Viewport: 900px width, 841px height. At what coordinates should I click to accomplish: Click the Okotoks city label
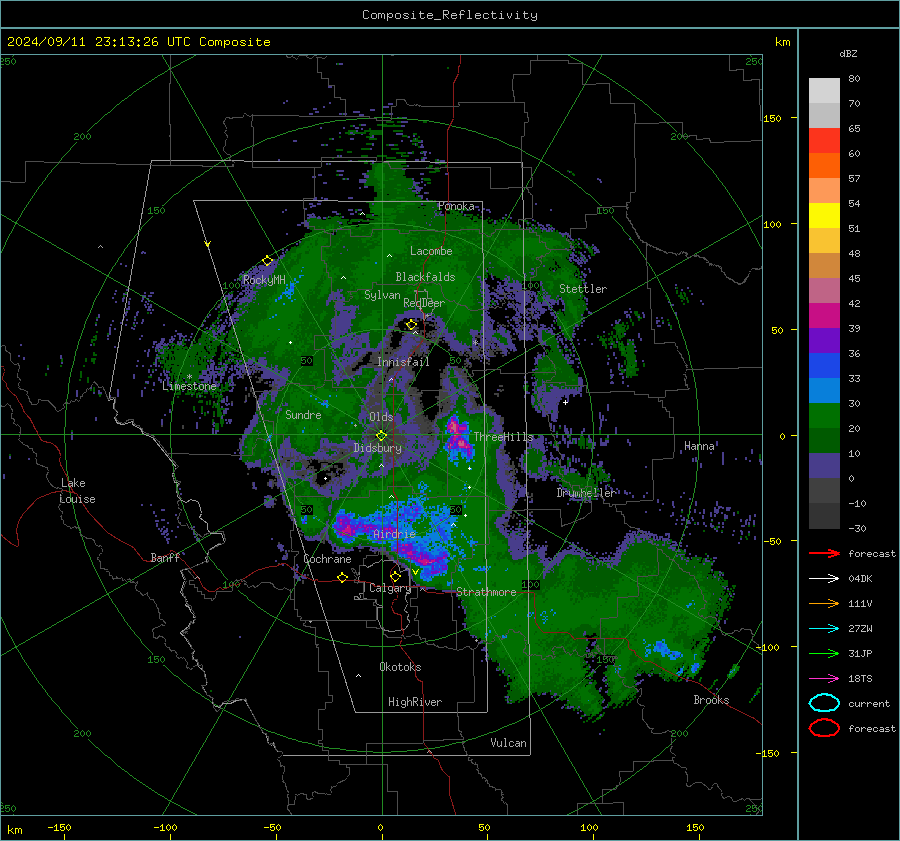400,667
